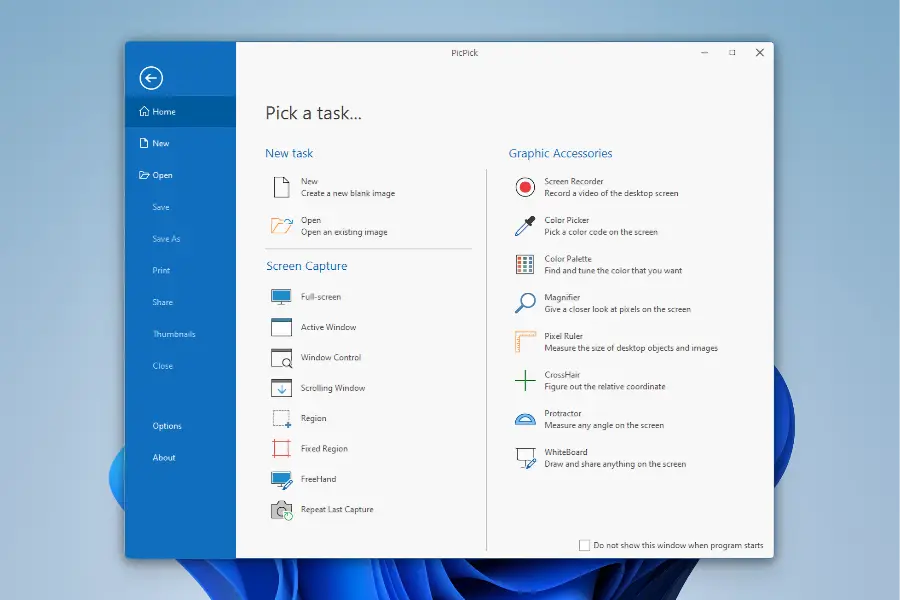The height and width of the screenshot is (600, 900).
Task: Choose Fixed Region capture
Action: tap(282, 449)
